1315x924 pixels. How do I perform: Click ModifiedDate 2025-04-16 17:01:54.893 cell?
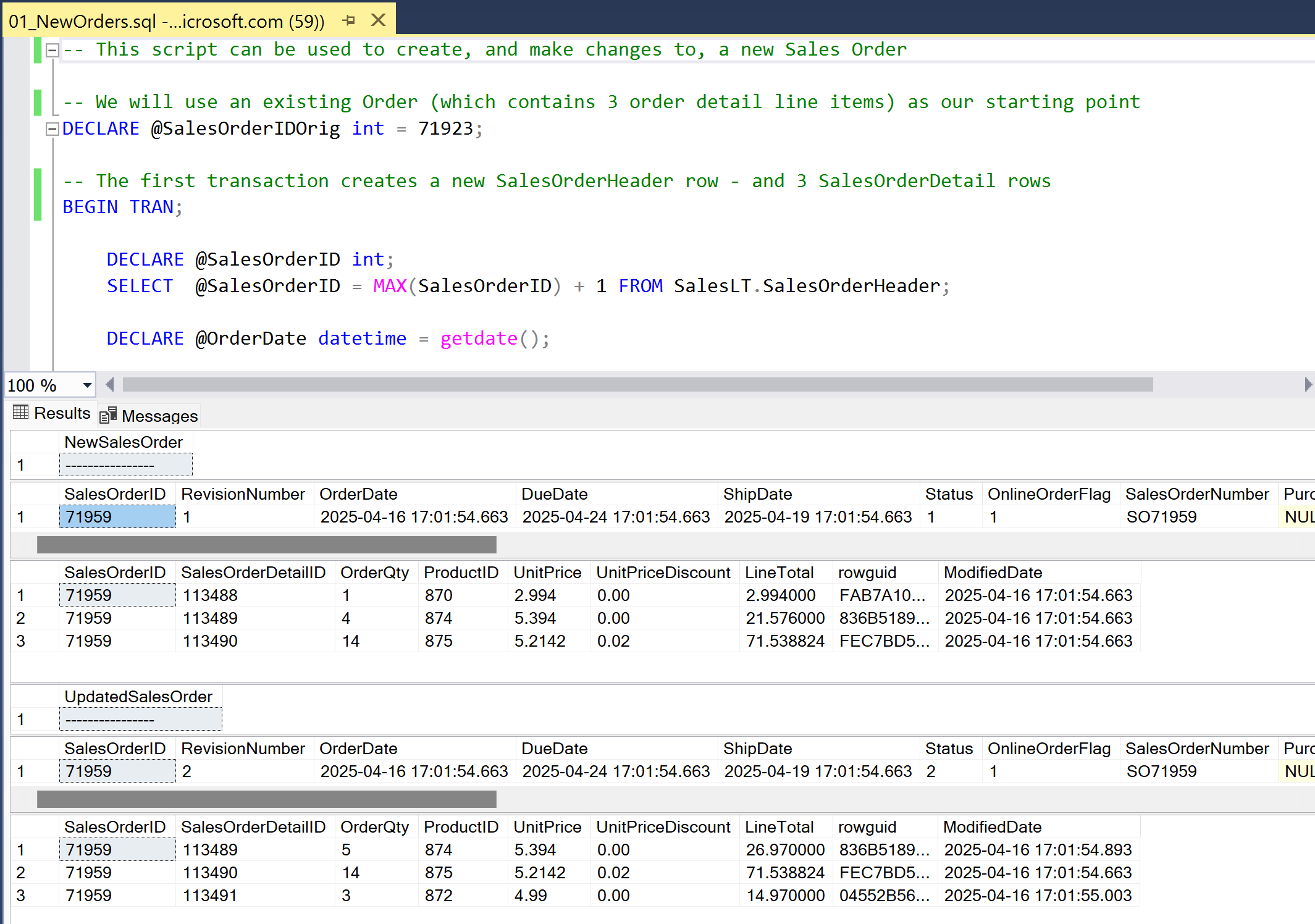pyautogui.click(x=1038, y=850)
